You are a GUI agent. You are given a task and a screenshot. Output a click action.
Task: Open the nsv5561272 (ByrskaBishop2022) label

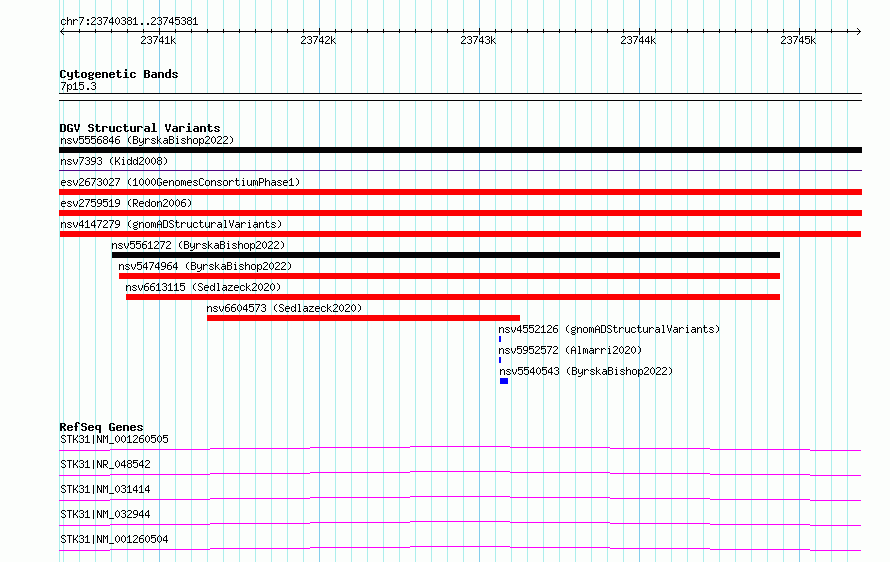pyautogui.click(x=198, y=245)
